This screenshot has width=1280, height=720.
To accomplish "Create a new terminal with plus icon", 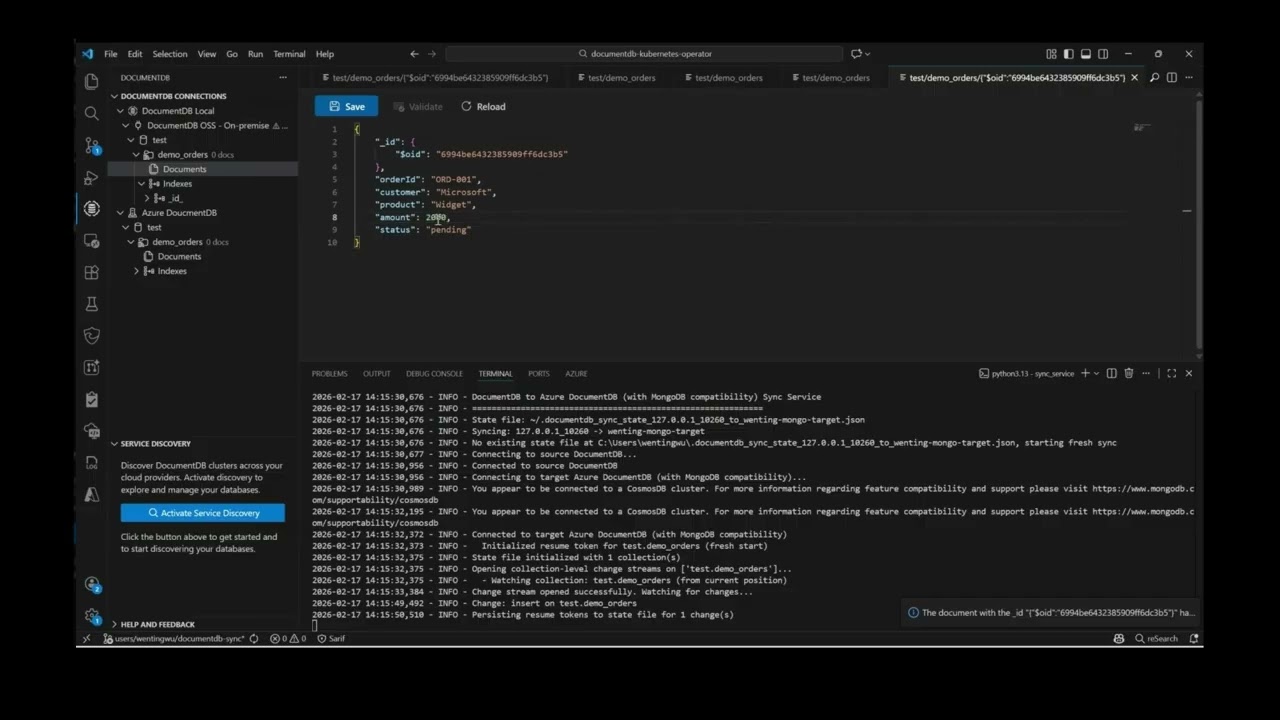I will click(x=1085, y=373).
